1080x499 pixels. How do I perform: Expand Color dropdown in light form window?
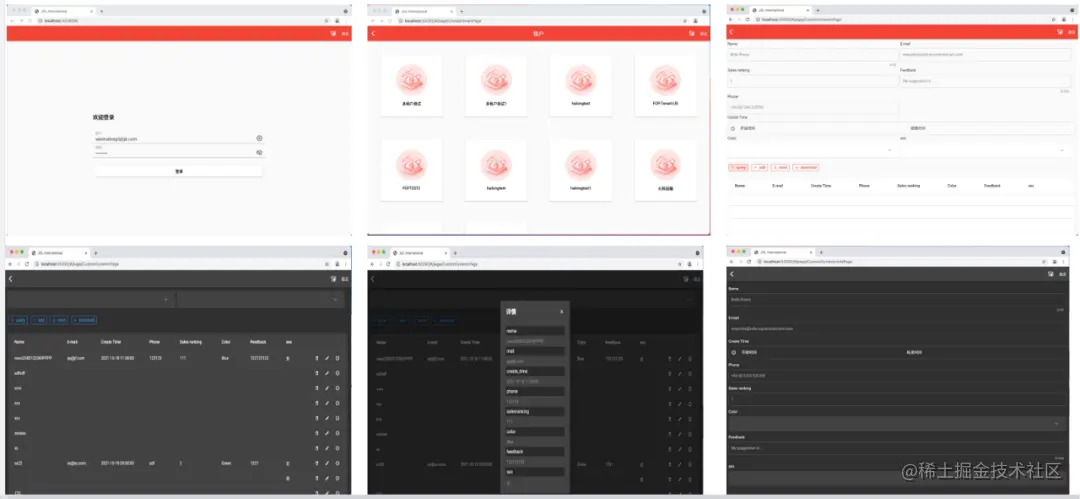812,149
